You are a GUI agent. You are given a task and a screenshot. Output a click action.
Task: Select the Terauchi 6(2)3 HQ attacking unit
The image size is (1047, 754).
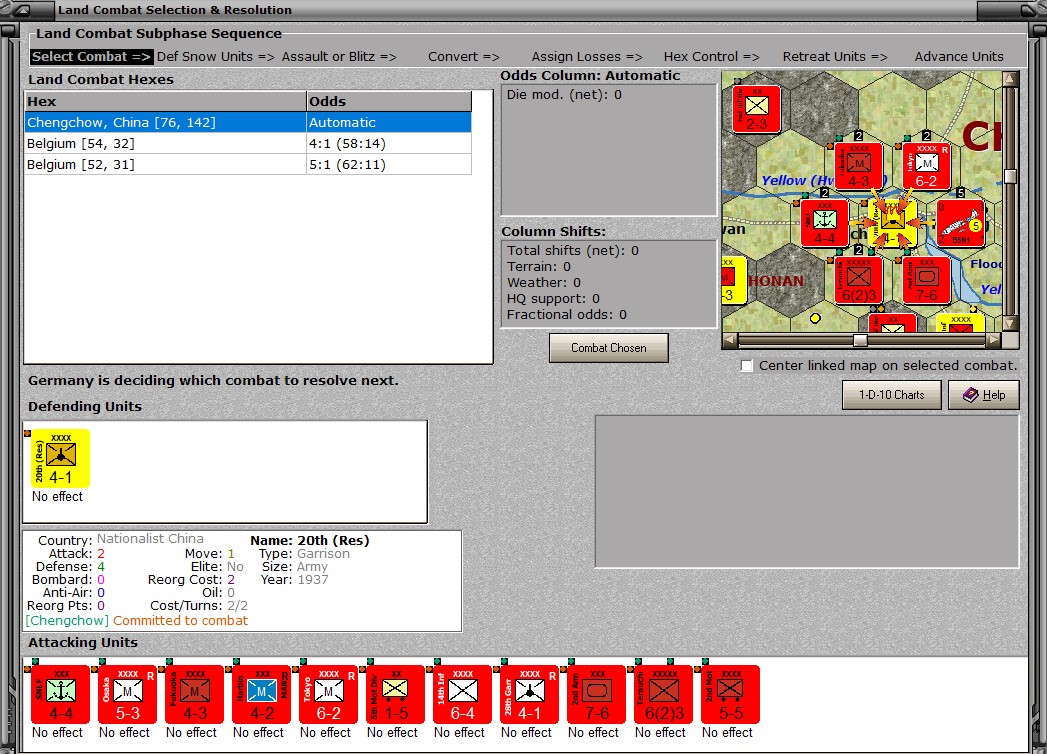[663, 694]
